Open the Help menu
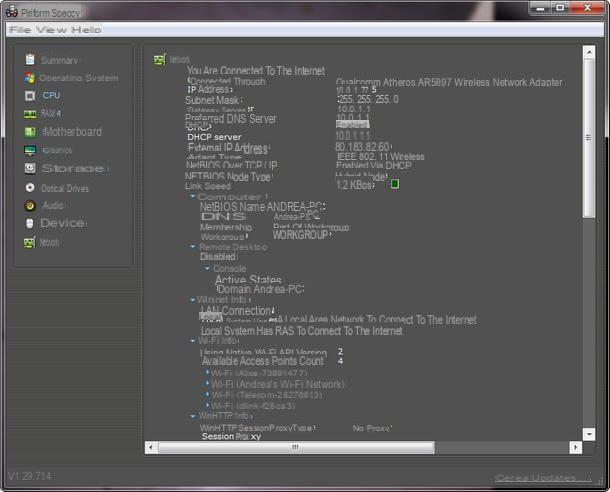The height and width of the screenshot is (492, 610). point(86,30)
